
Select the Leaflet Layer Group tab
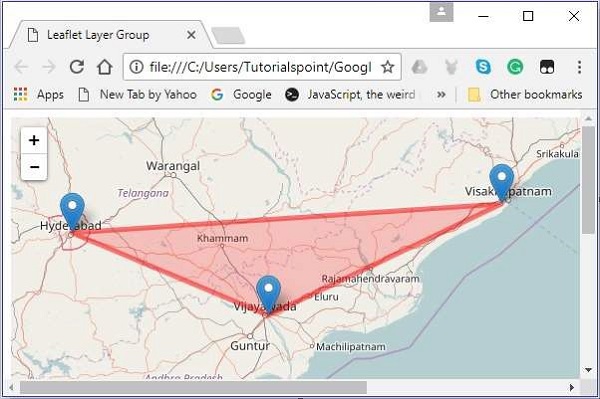(x=111, y=35)
